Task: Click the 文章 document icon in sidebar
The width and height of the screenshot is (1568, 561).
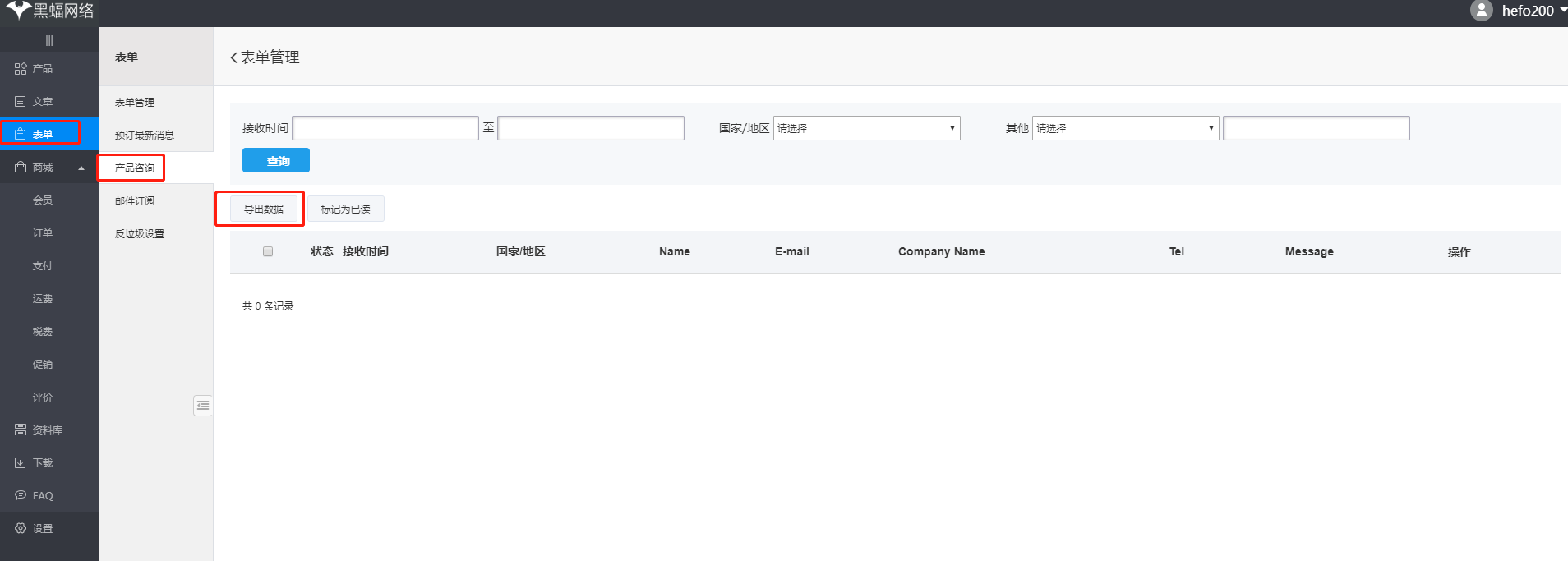Action: coord(21,102)
